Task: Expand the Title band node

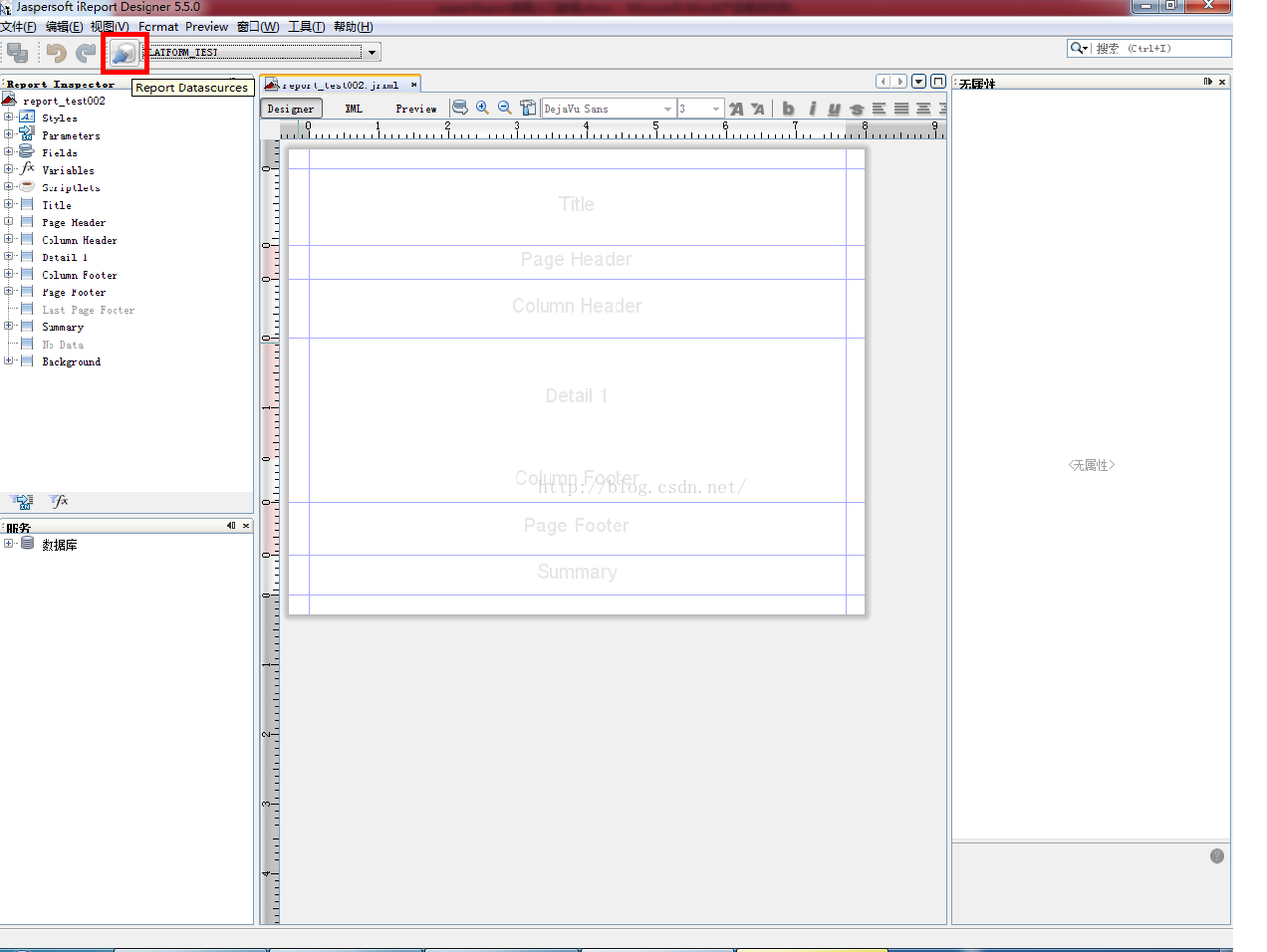Action: point(8,204)
